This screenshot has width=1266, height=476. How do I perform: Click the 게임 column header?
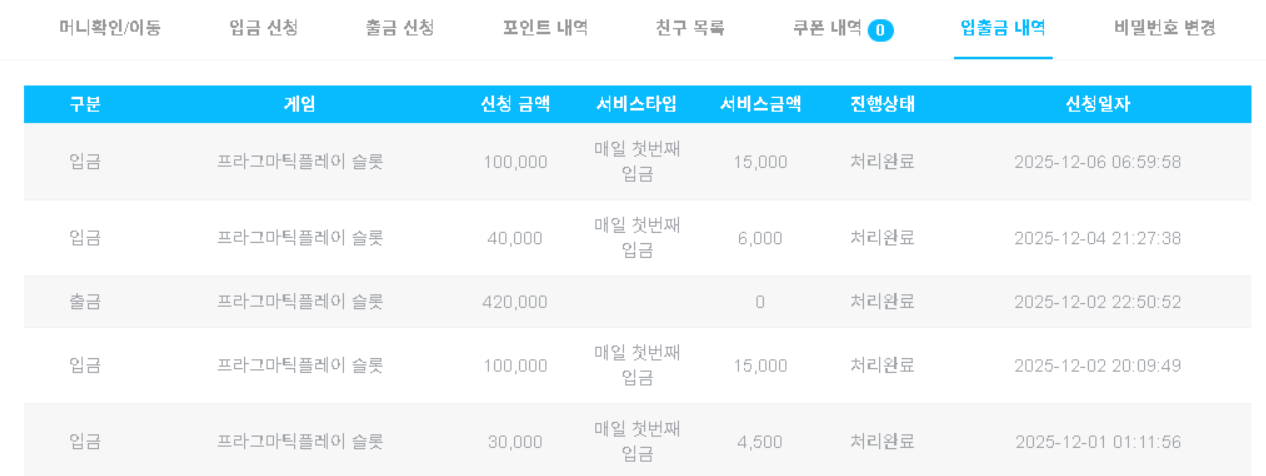300,104
